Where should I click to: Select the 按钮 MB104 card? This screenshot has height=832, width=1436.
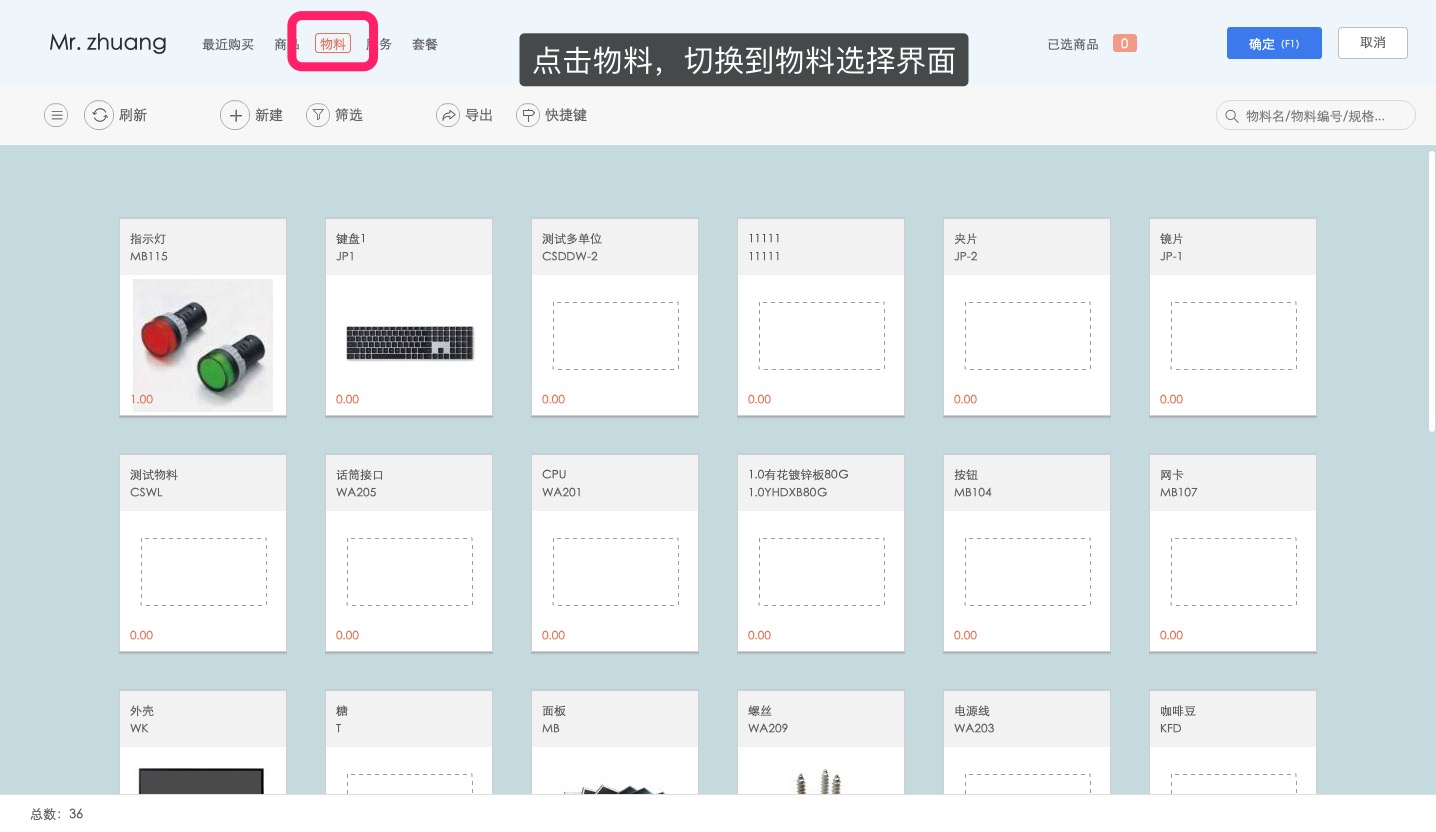point(1027,553)
